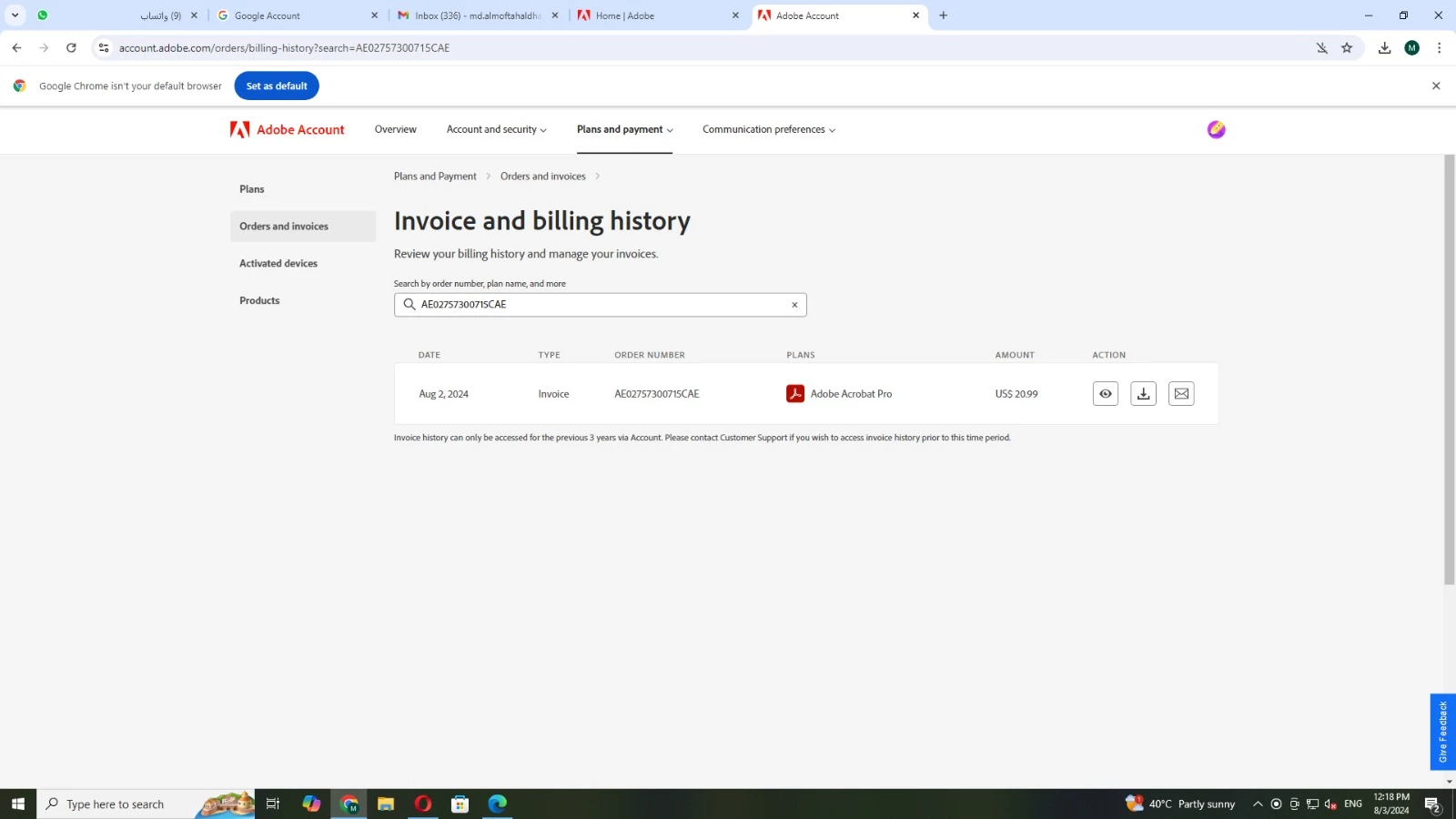Expand Account and security dropdown
Viewport: 1456px width, 819px height.
[x=497, y=130]
